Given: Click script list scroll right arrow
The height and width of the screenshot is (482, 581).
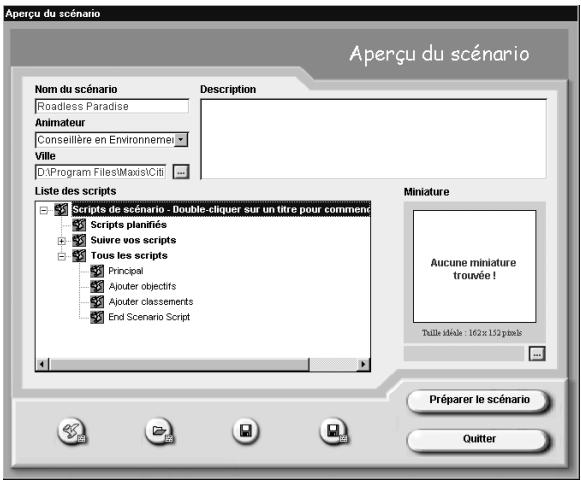Looking at the screenshot, I should pos(363,365).
